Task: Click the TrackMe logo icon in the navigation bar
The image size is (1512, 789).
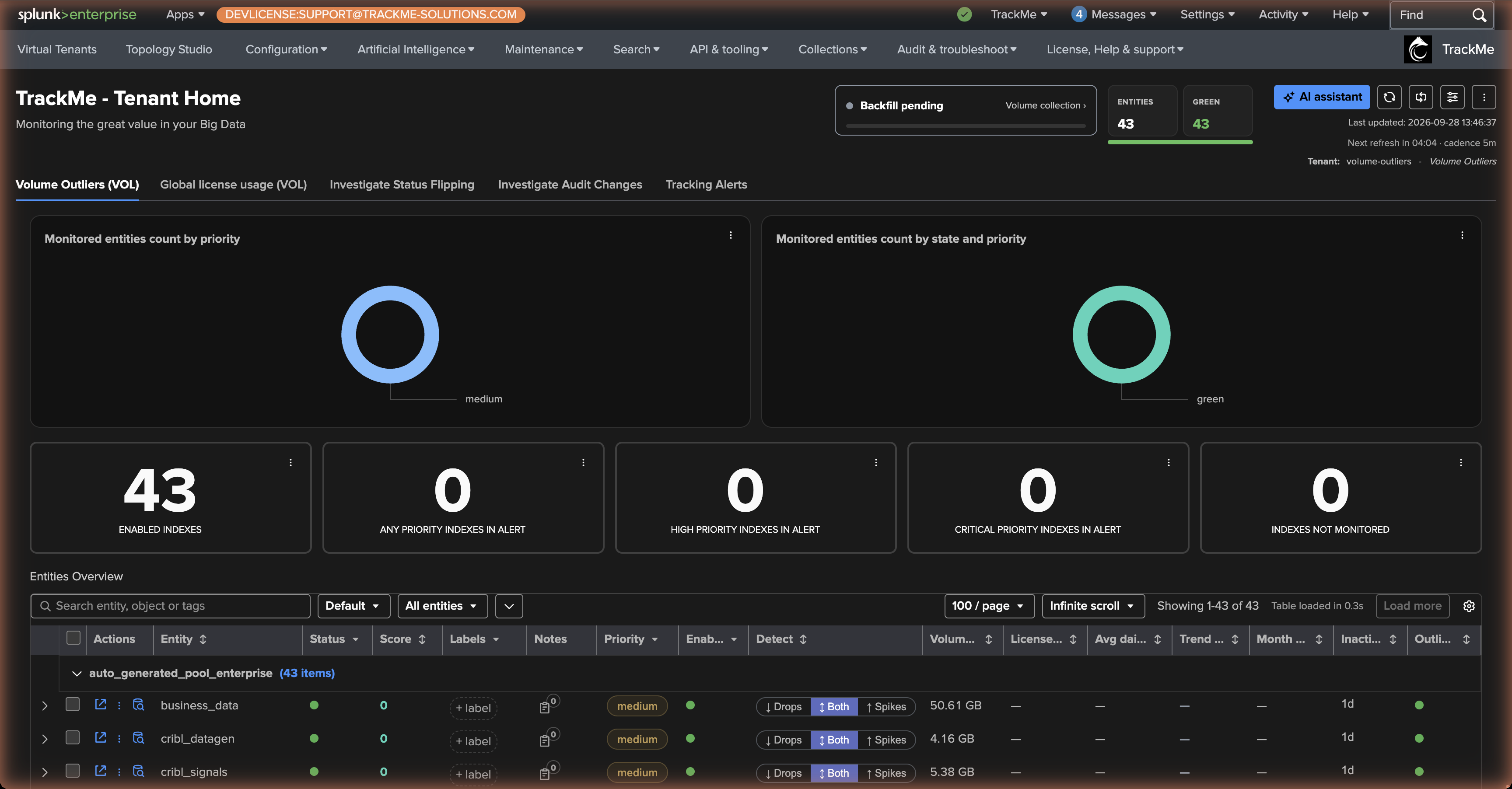Action: coord(1417,49)
